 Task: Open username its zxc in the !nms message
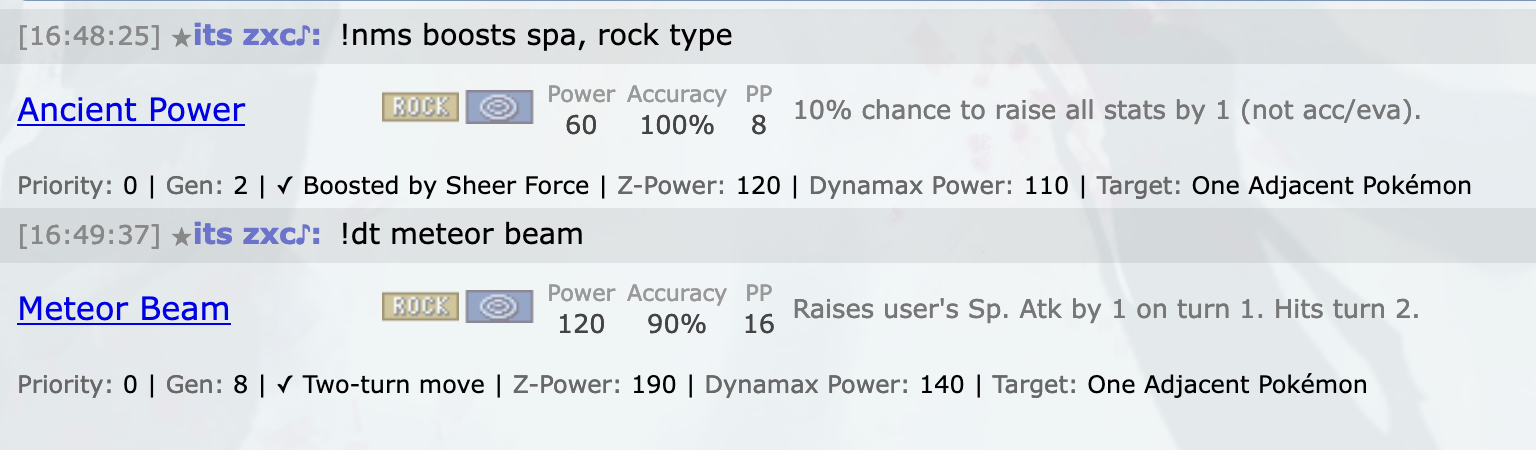pyautogui.click(x=256, y=36)
